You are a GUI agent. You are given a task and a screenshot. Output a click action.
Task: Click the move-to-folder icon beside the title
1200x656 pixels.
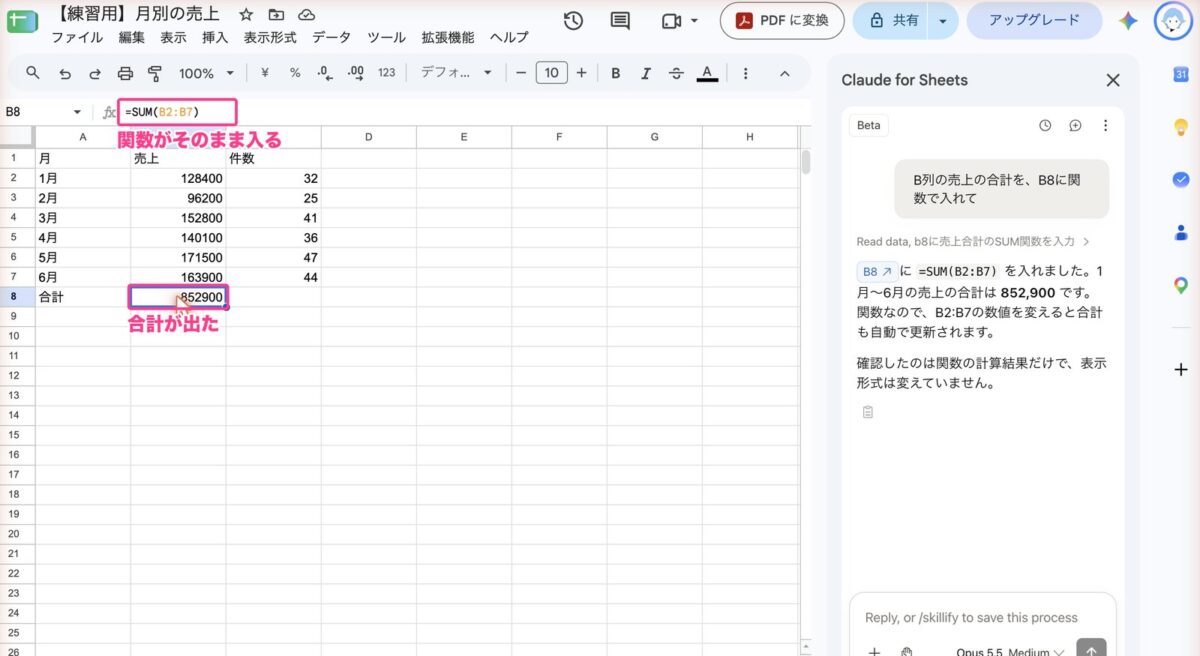click(x=276, y=15)
